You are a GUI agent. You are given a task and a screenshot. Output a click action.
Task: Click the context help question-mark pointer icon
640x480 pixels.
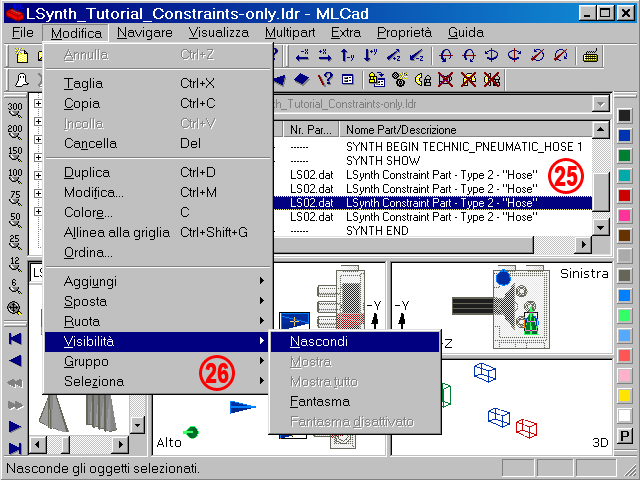click(325, 80)
